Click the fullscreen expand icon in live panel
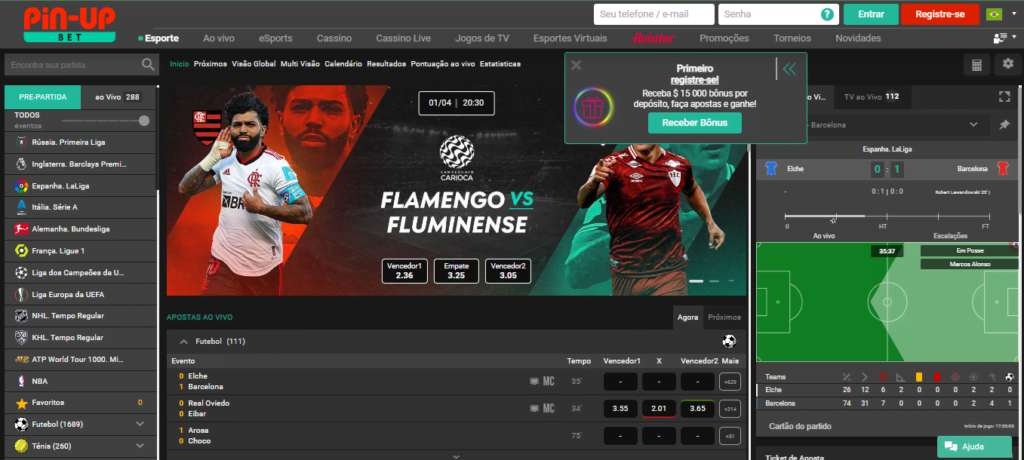The height and width of the screenshot is (460, 1024). click(x=1004, y=97)
